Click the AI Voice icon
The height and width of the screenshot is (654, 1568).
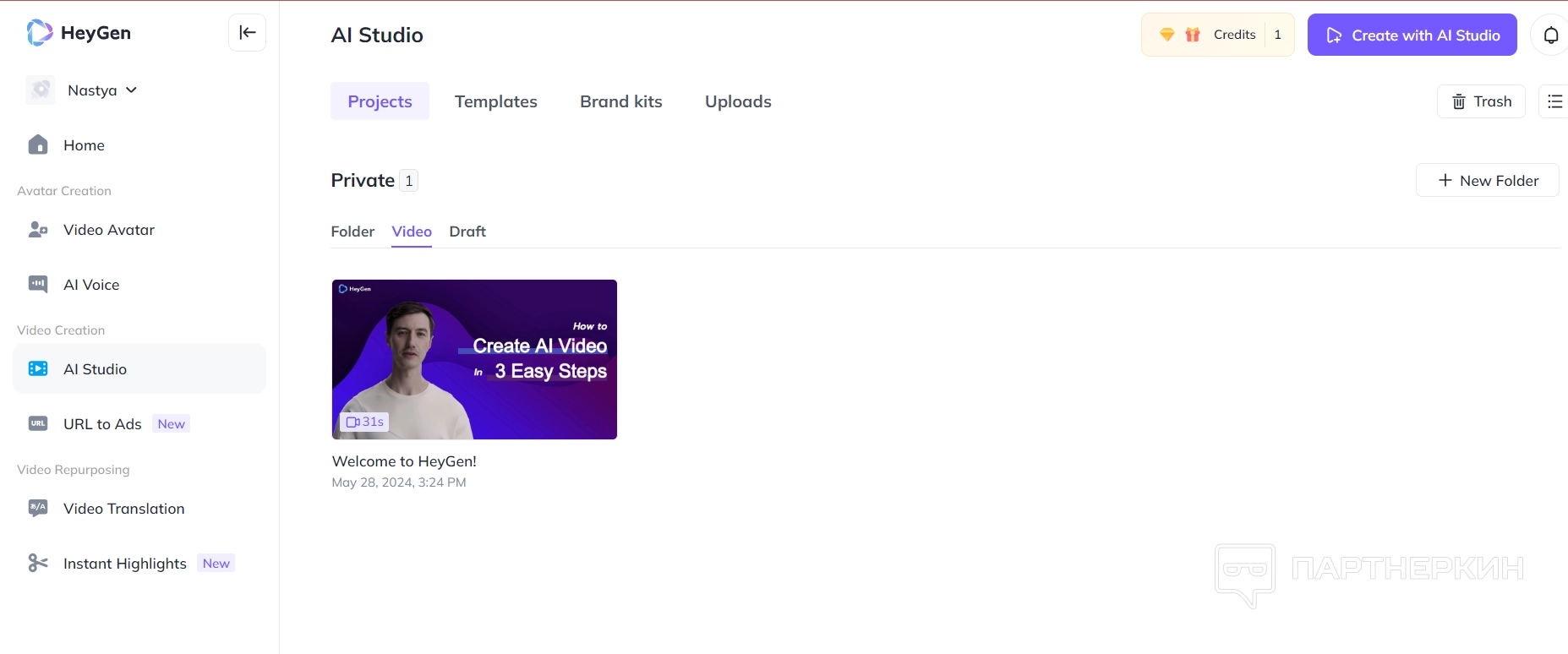tap(38, 285)
